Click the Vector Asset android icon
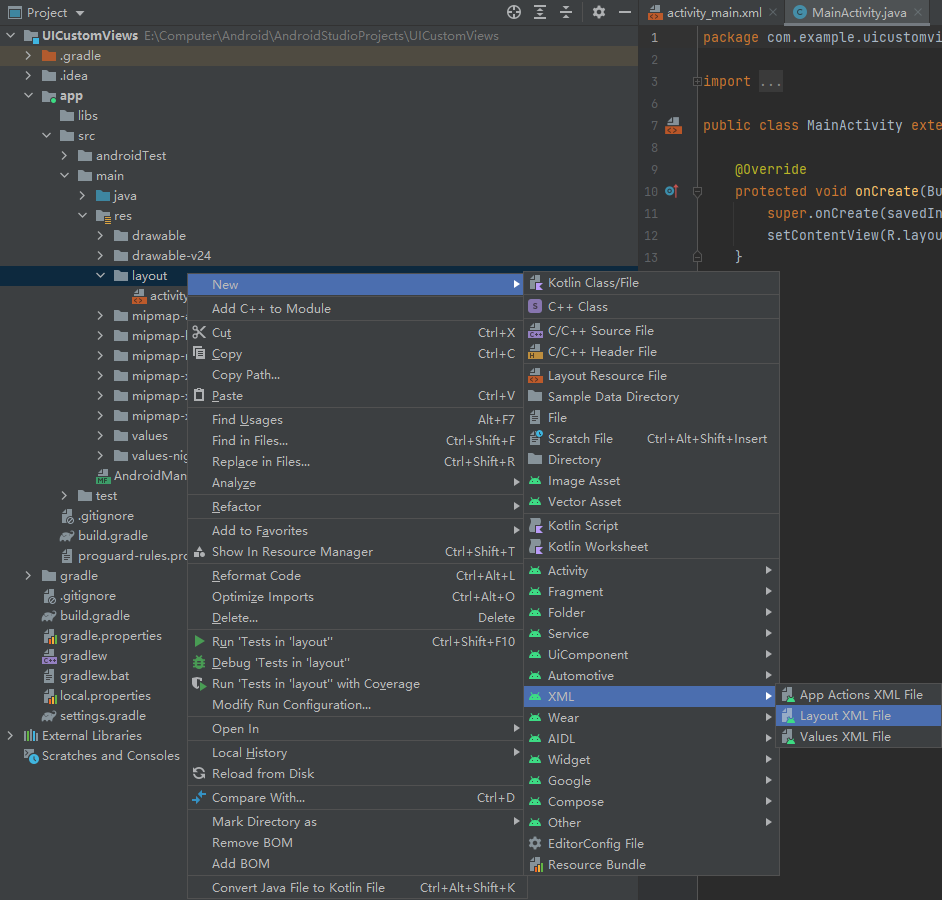942x900 pixels. [x=535, y=502]
